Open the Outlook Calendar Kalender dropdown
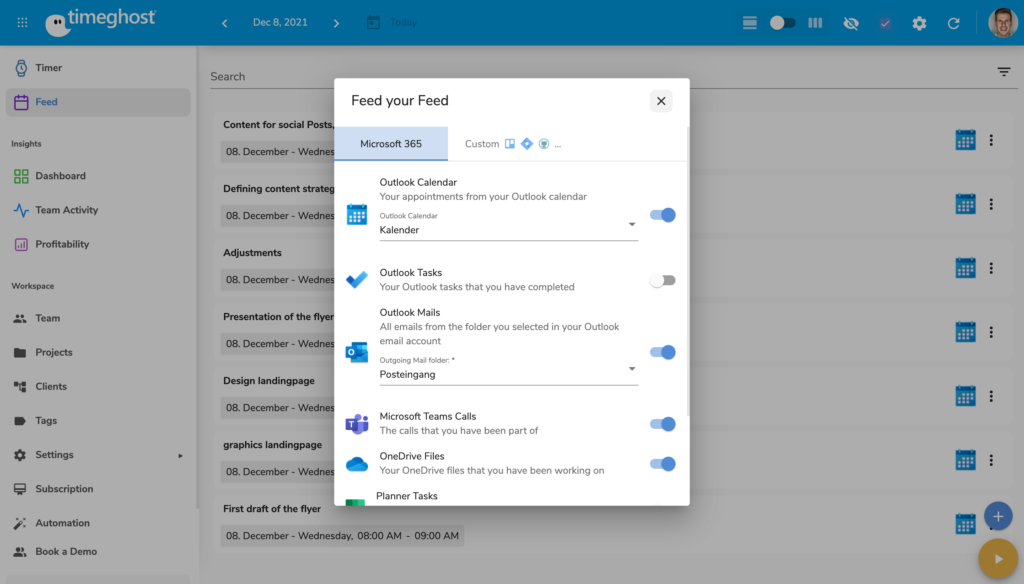This screenshot has height=584, width=1024. click(508, 229)
